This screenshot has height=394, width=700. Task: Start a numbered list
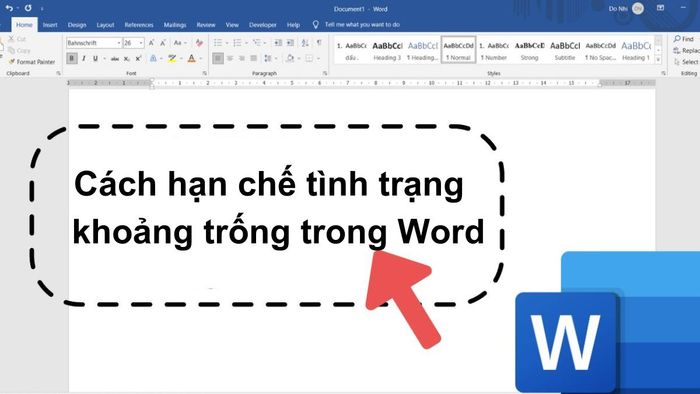point(237,43)
